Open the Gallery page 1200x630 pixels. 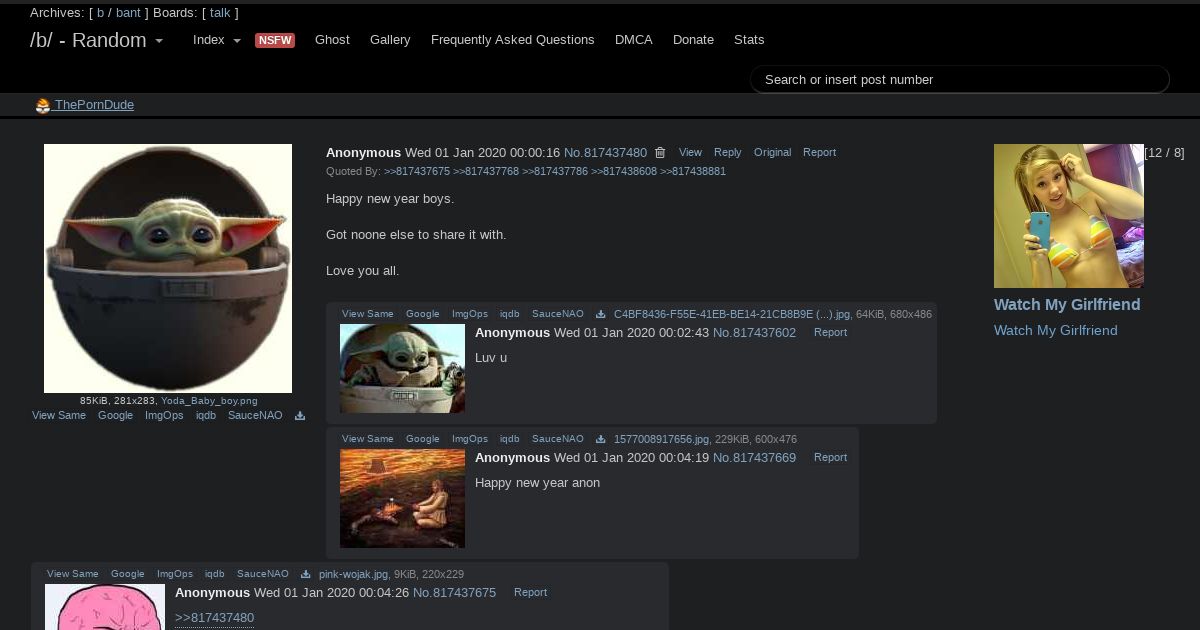(390, 40)
